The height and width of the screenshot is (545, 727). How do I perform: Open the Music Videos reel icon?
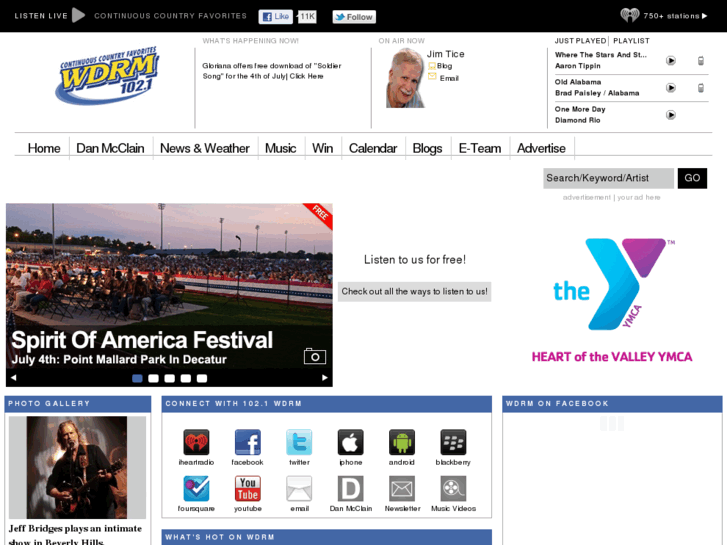pos(453,488)
